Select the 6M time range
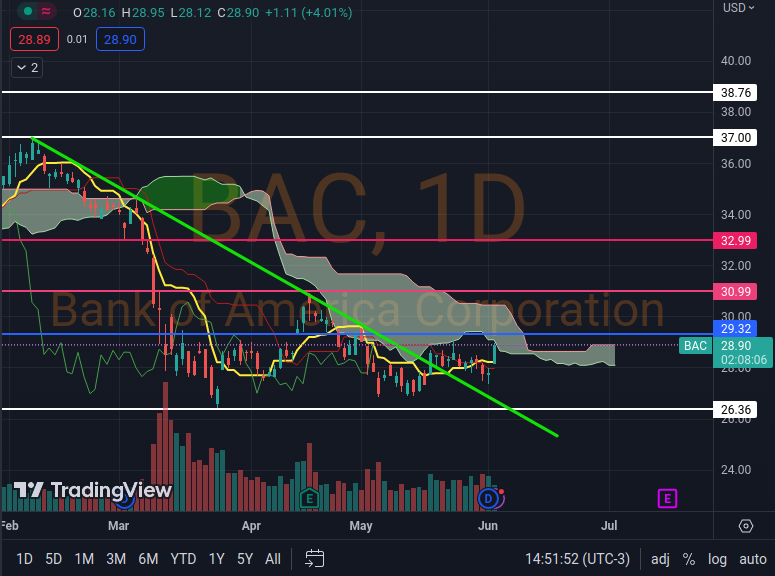This screenshot has width=775, height=576. (x=148, y=559)
